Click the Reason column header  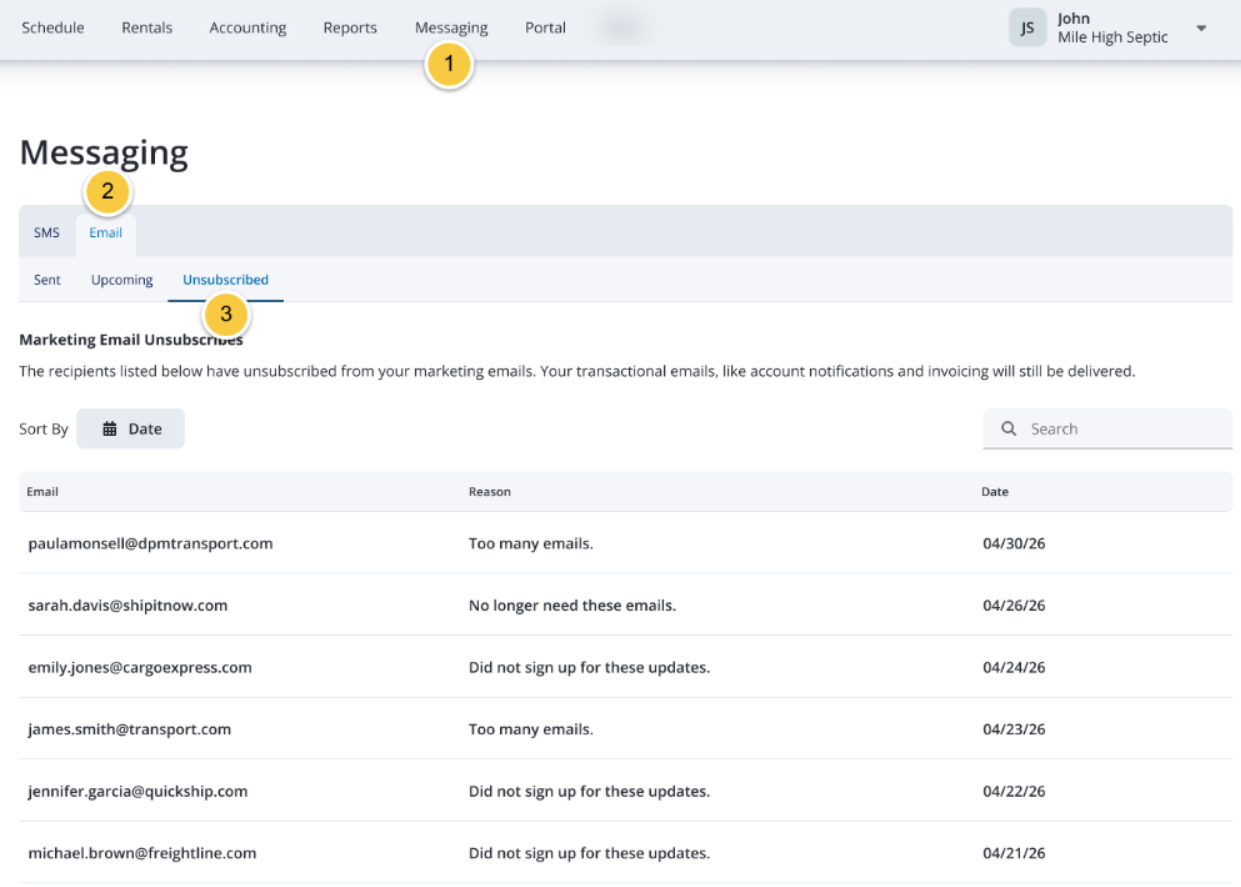[490, 492]
